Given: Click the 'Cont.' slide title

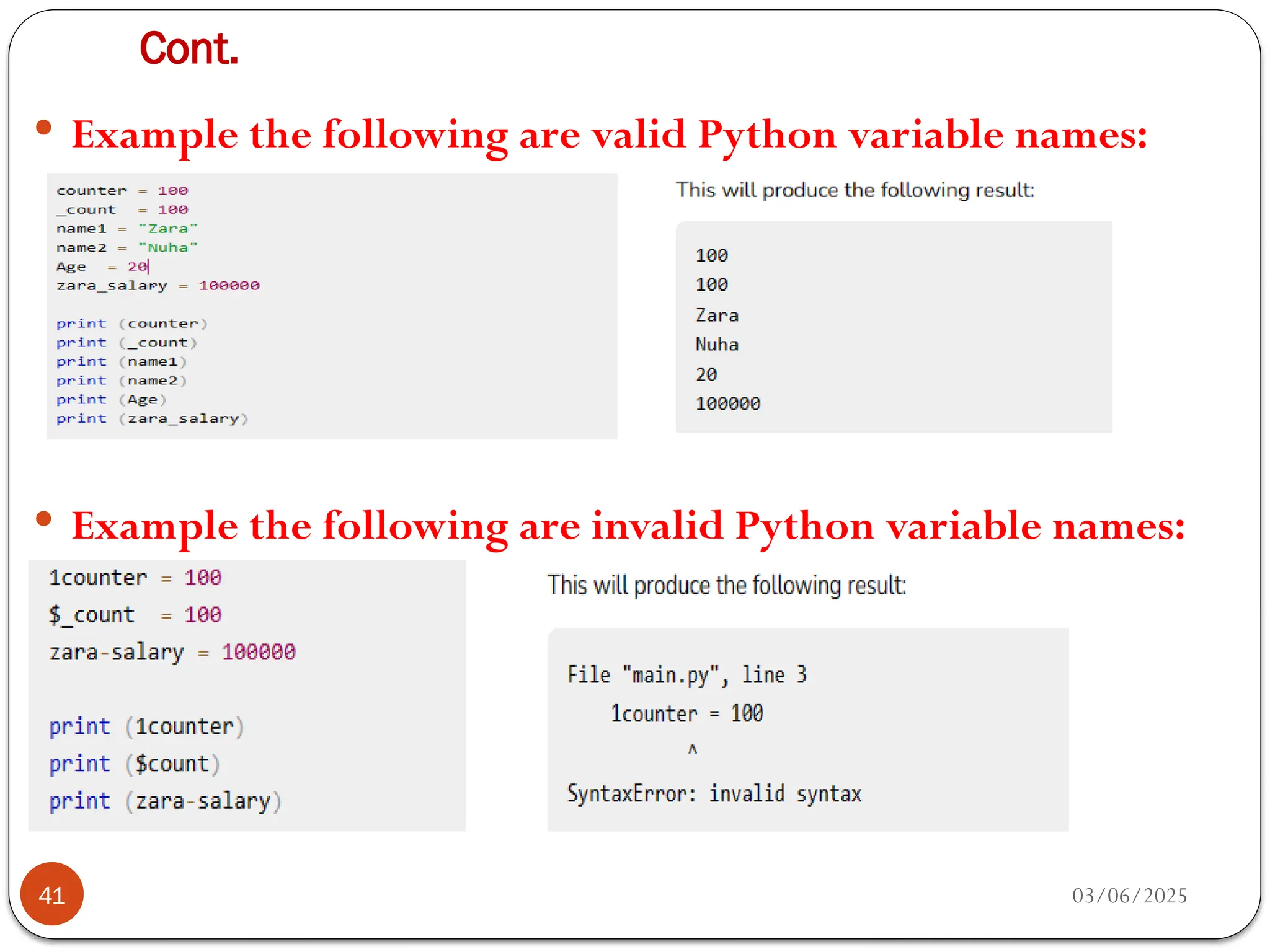Looking at the screenshot, I should click(x=189, y=48).
